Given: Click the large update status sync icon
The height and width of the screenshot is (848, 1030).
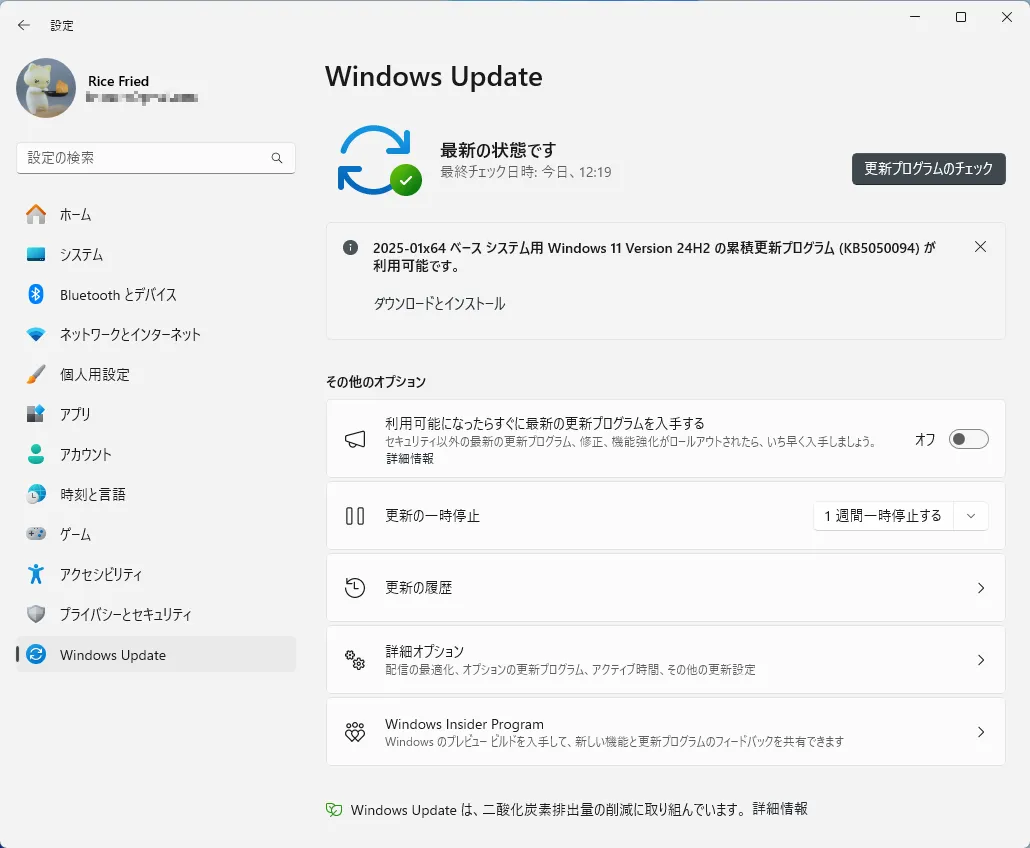Looking at the screenshot, I should click(x=379, y=160).
